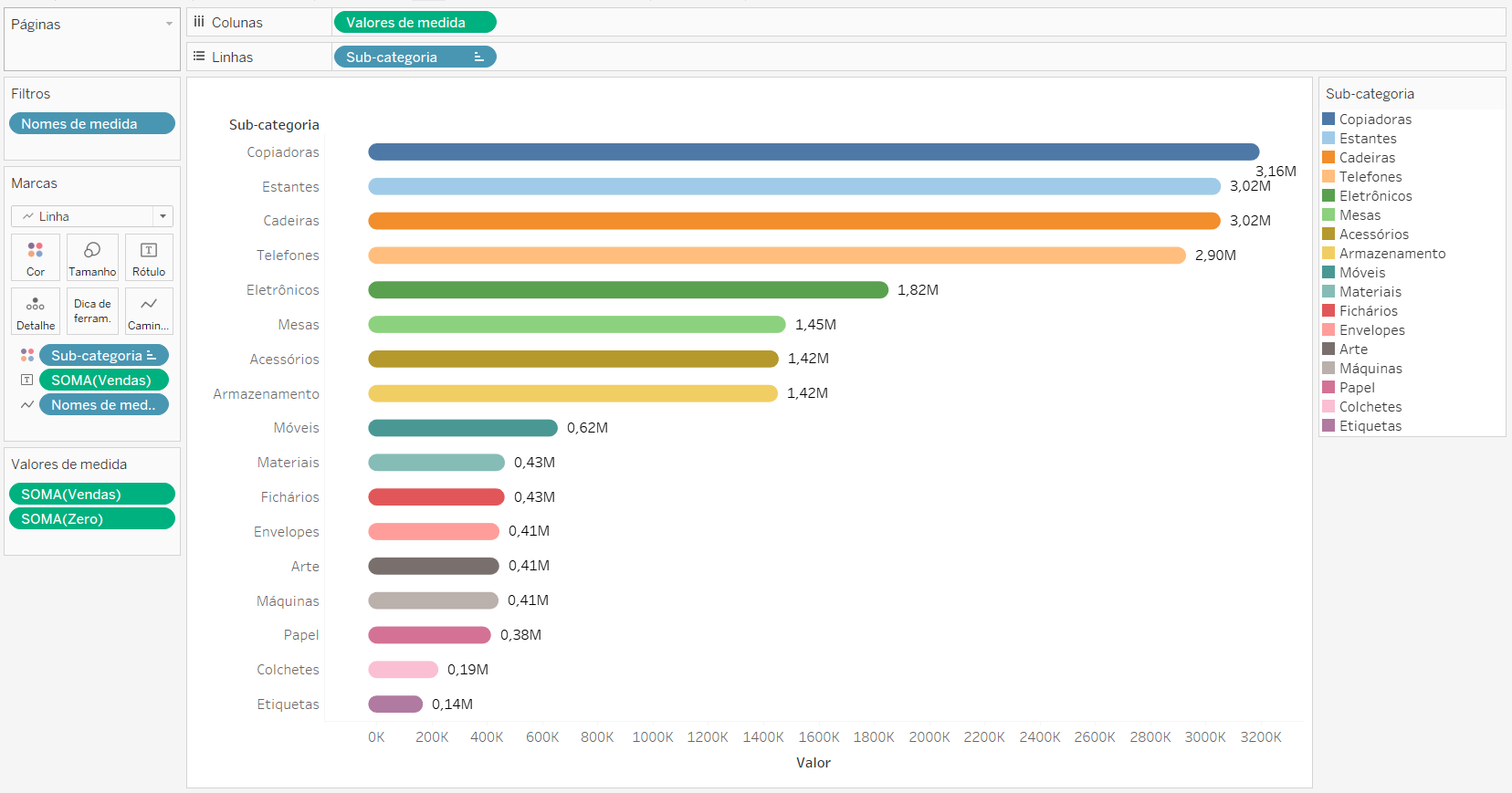Select Arte in the color legend
Viewport: 1512px width, 793px height.
1353,349
